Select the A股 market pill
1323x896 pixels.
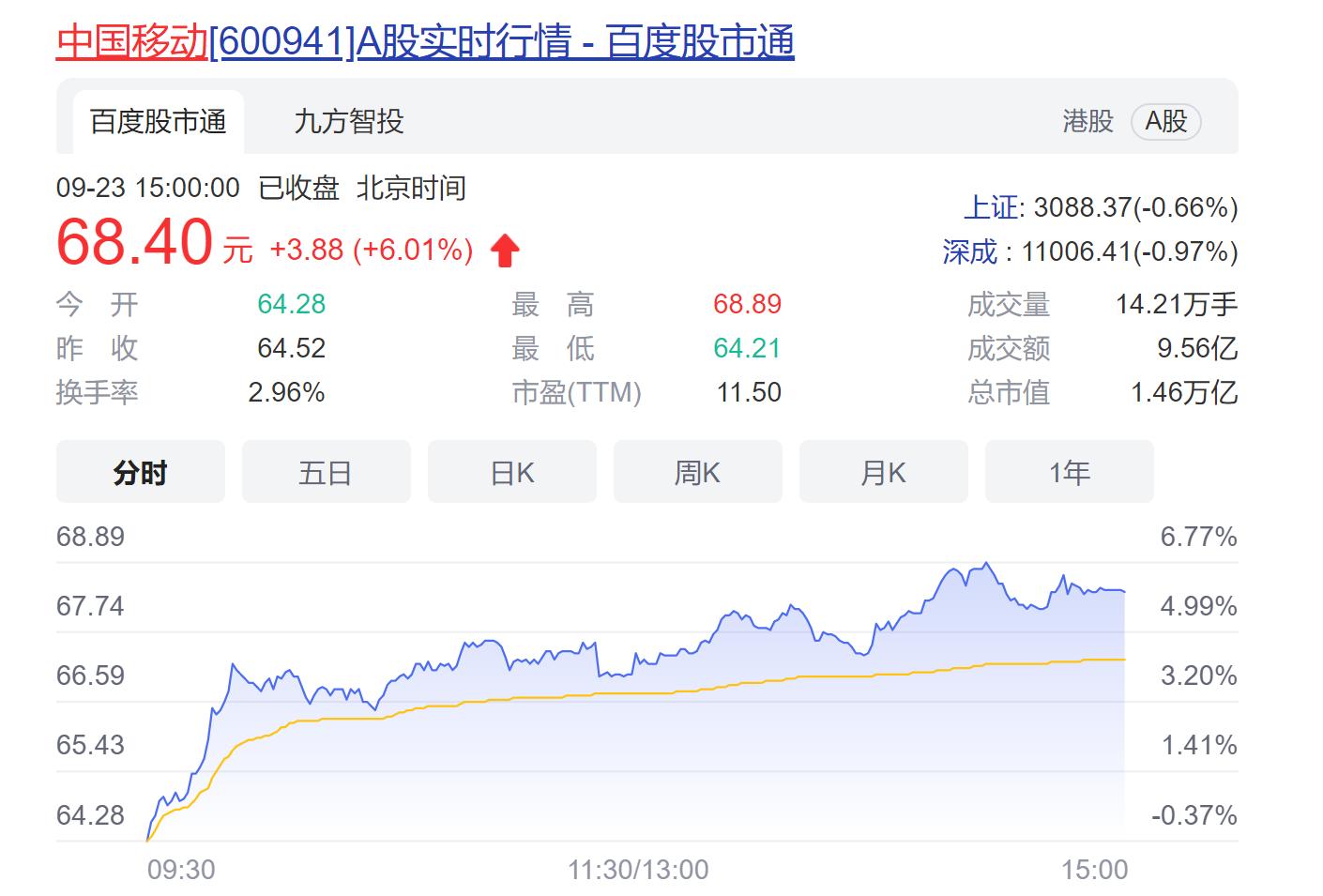[1165, 121]
